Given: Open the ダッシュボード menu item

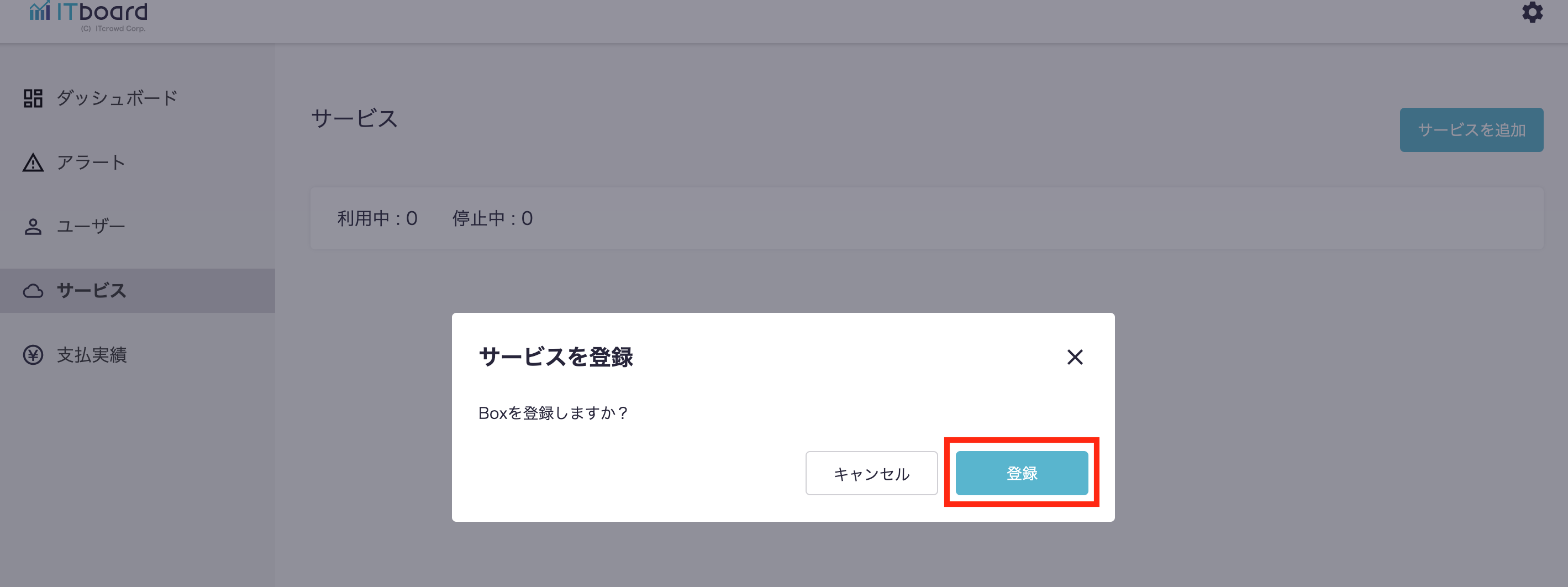Looking at the screenshot, I should pyautogui.click(x=117, y=98).
